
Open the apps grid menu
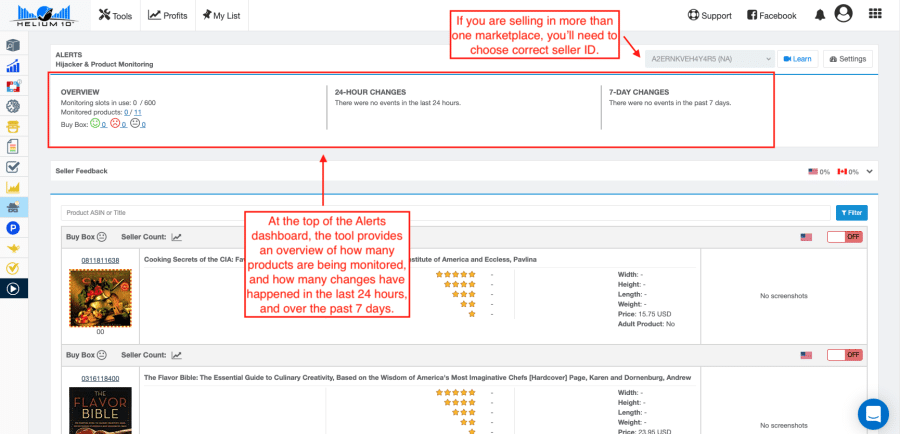(x=875, y=14)
